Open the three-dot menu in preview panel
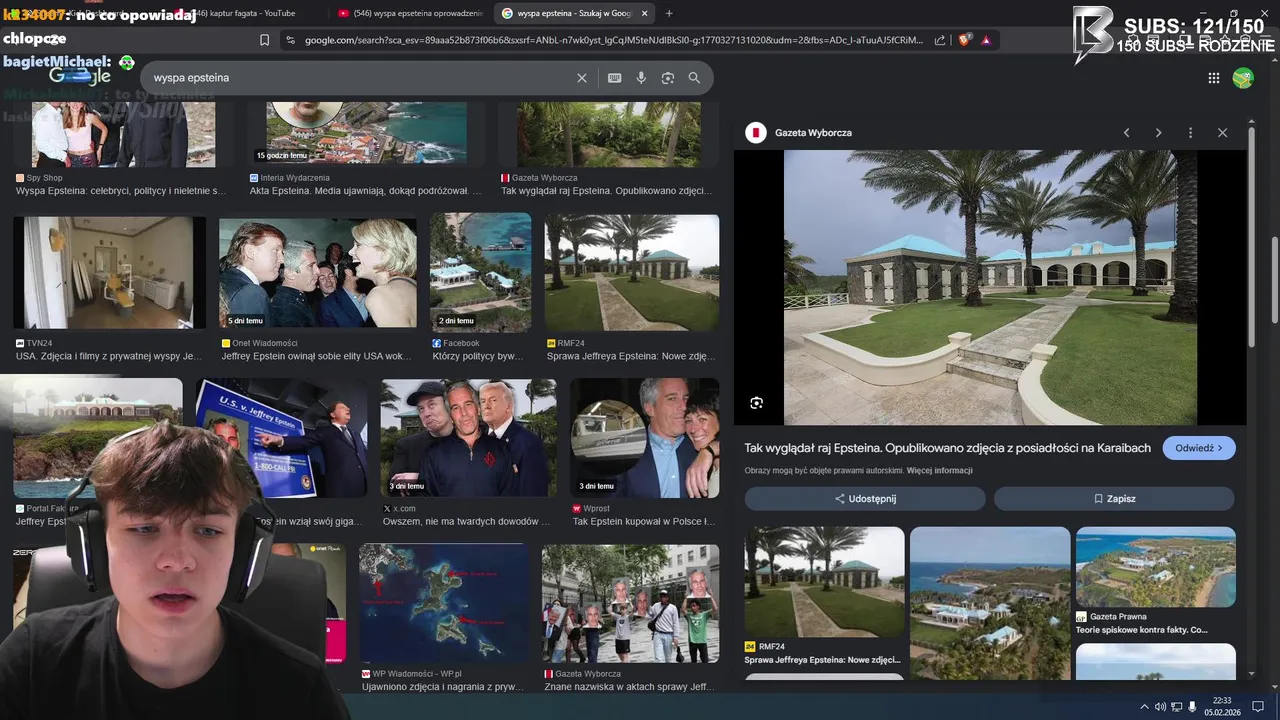Viewport: 1280px width, 720px height. click(1190, 133)
